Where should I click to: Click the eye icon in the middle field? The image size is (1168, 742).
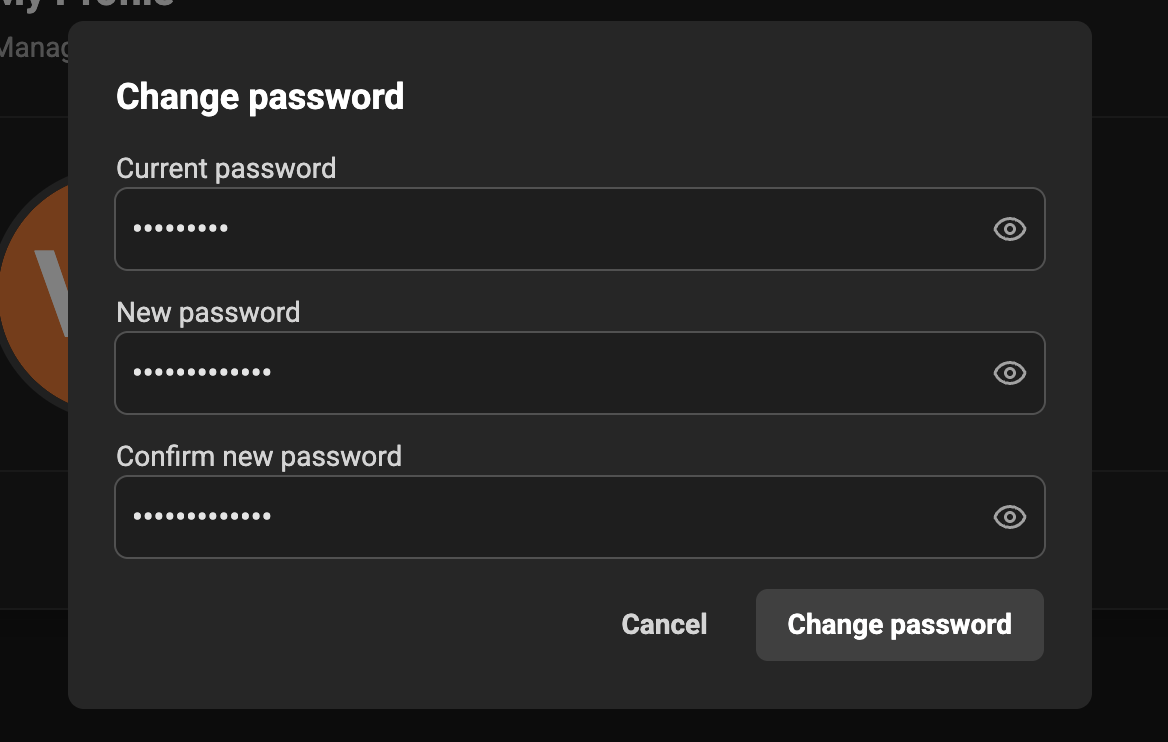point(1009,373)
